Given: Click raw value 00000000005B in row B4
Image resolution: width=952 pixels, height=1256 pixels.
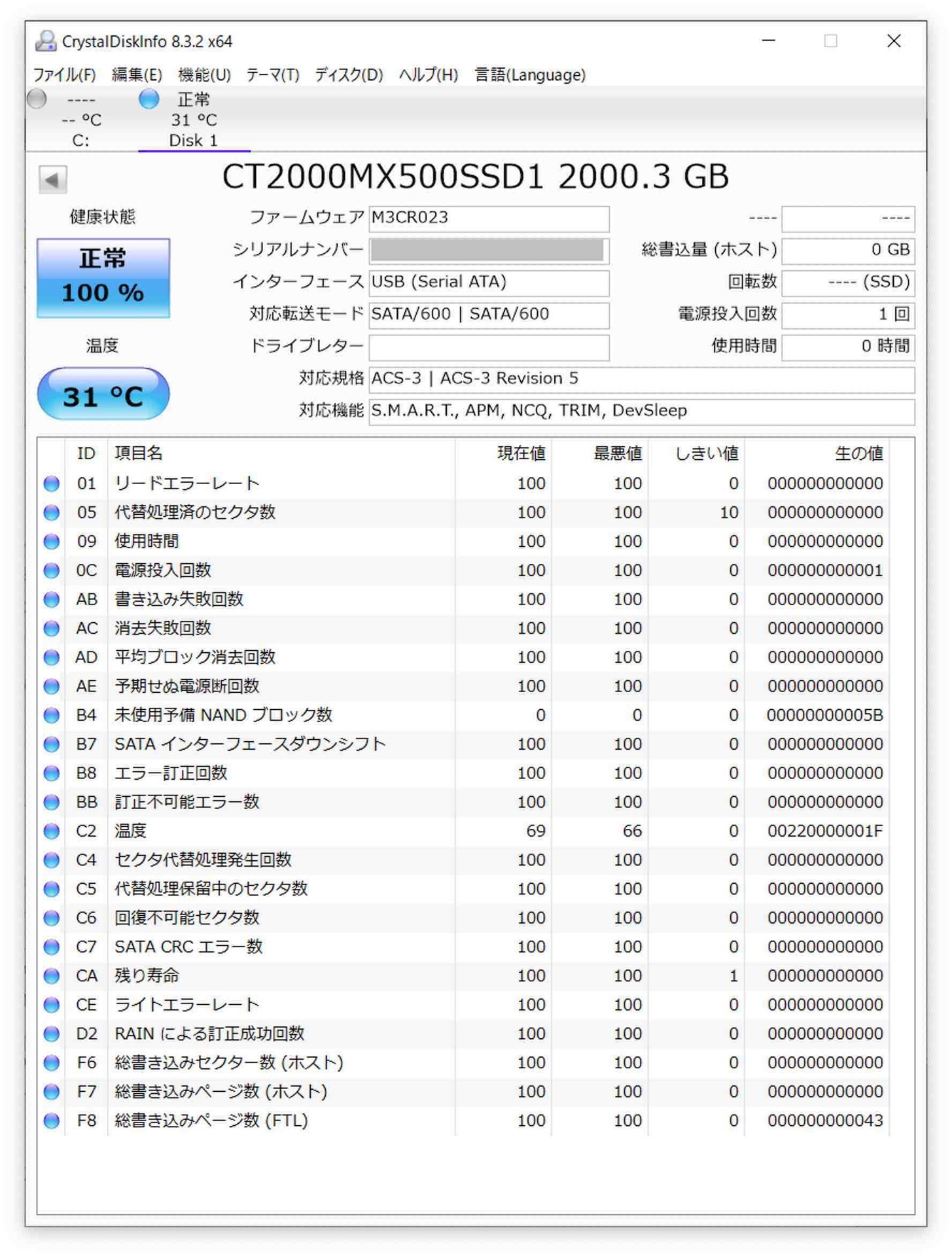Looking at the screenshot, I should point(824,715).
